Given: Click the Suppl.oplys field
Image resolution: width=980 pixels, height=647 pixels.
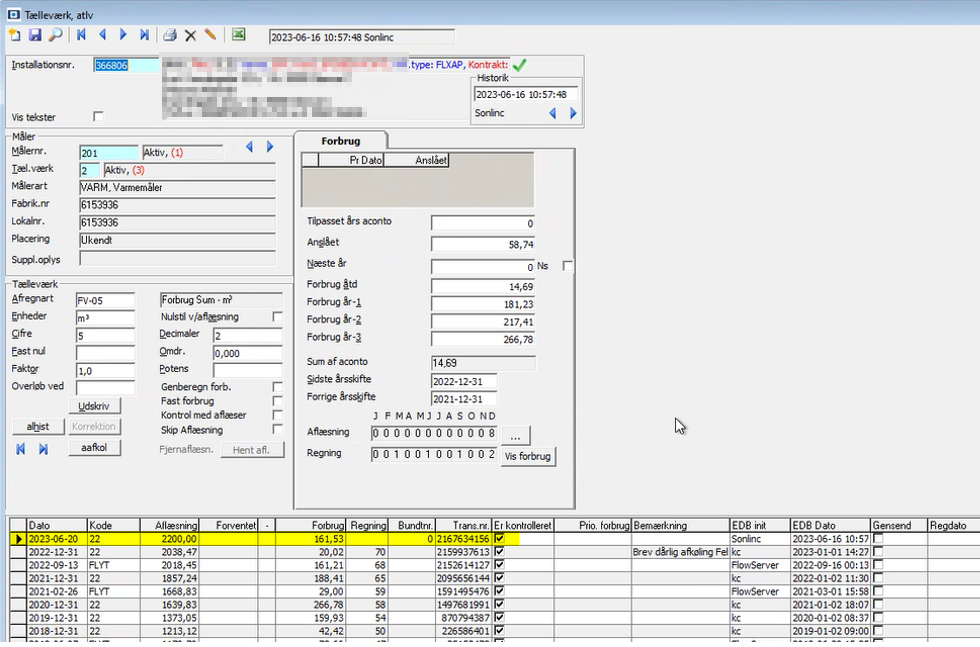Looking at the screenshot, I should (x=178, y=259).
